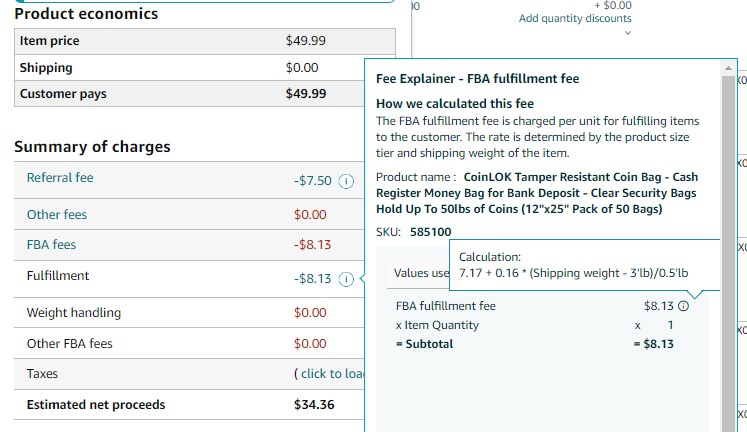Image resolution: width=747 pixels, height=432 pixels.
Task: Click the scrollbar up arrow in Fee Explainer
Action: click(728, 68)
